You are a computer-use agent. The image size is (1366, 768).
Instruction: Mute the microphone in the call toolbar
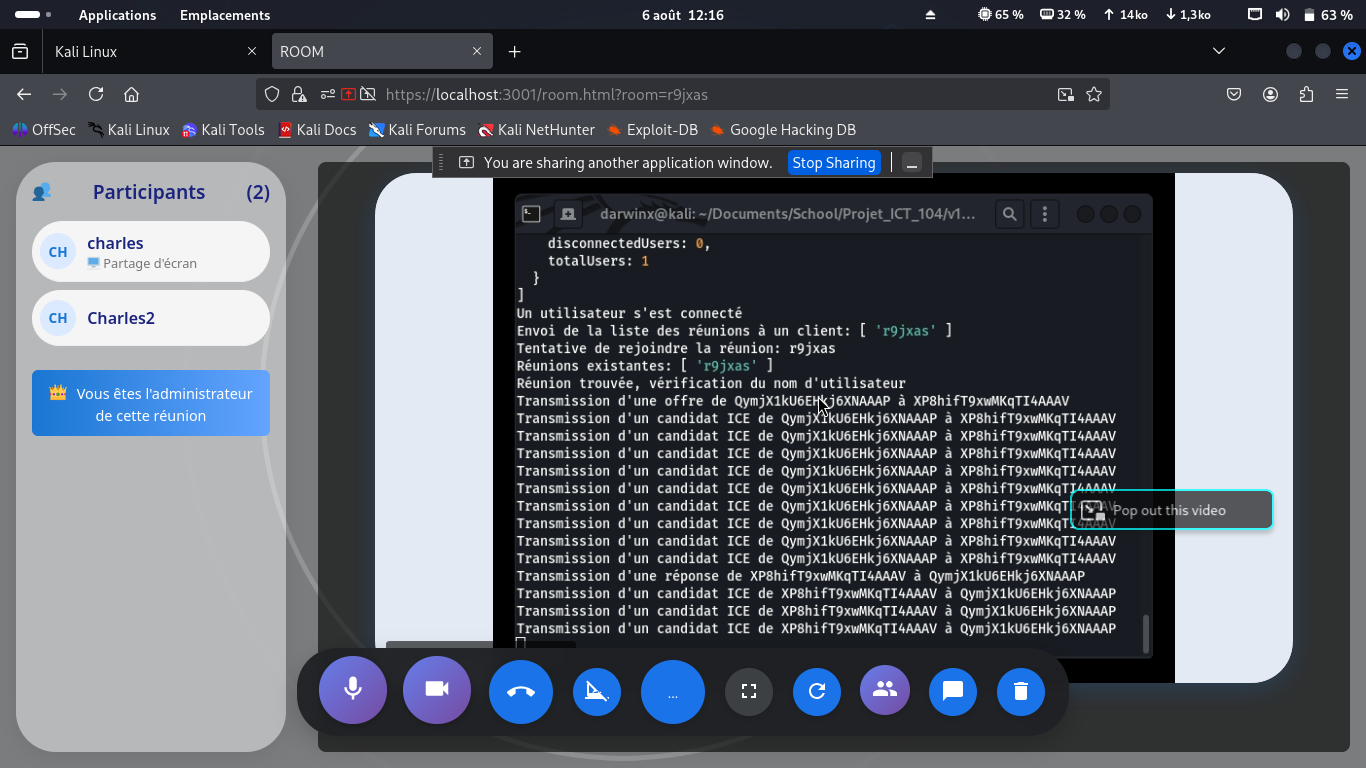352,690
